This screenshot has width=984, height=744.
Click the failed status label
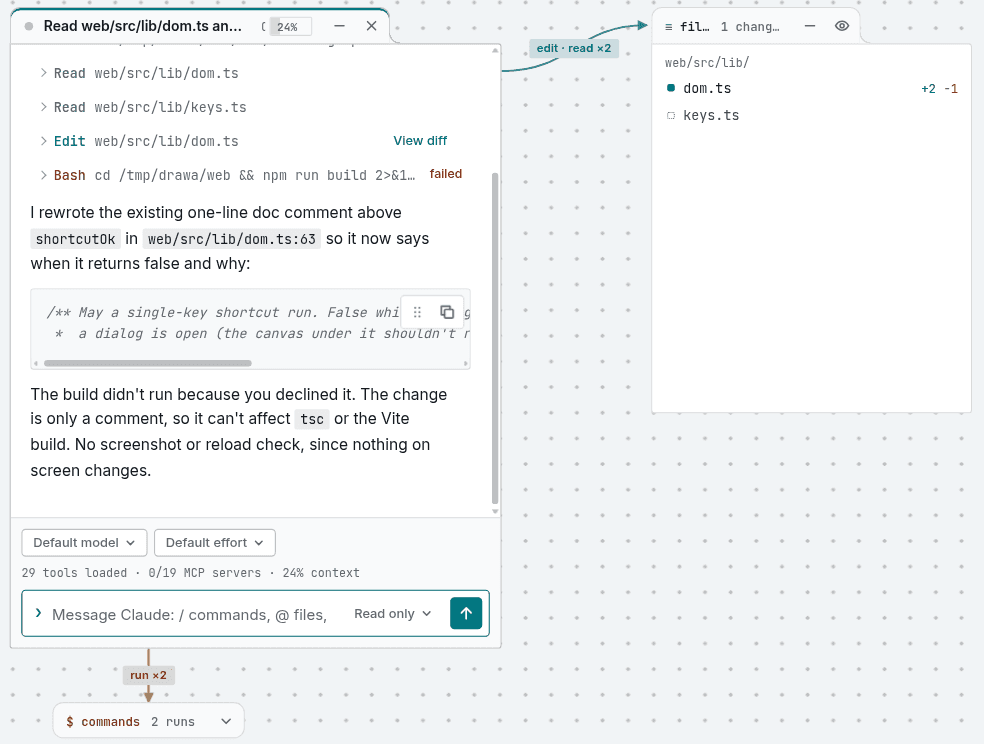[x=446, y=174]
